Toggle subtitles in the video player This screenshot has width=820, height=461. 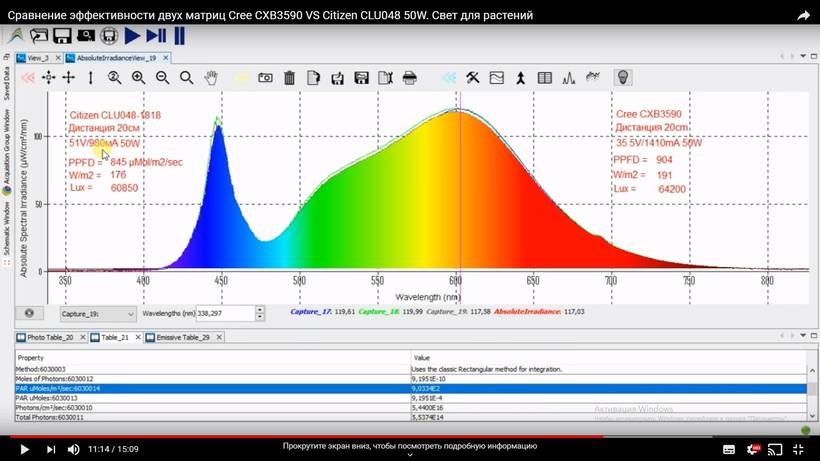point(728,450)
